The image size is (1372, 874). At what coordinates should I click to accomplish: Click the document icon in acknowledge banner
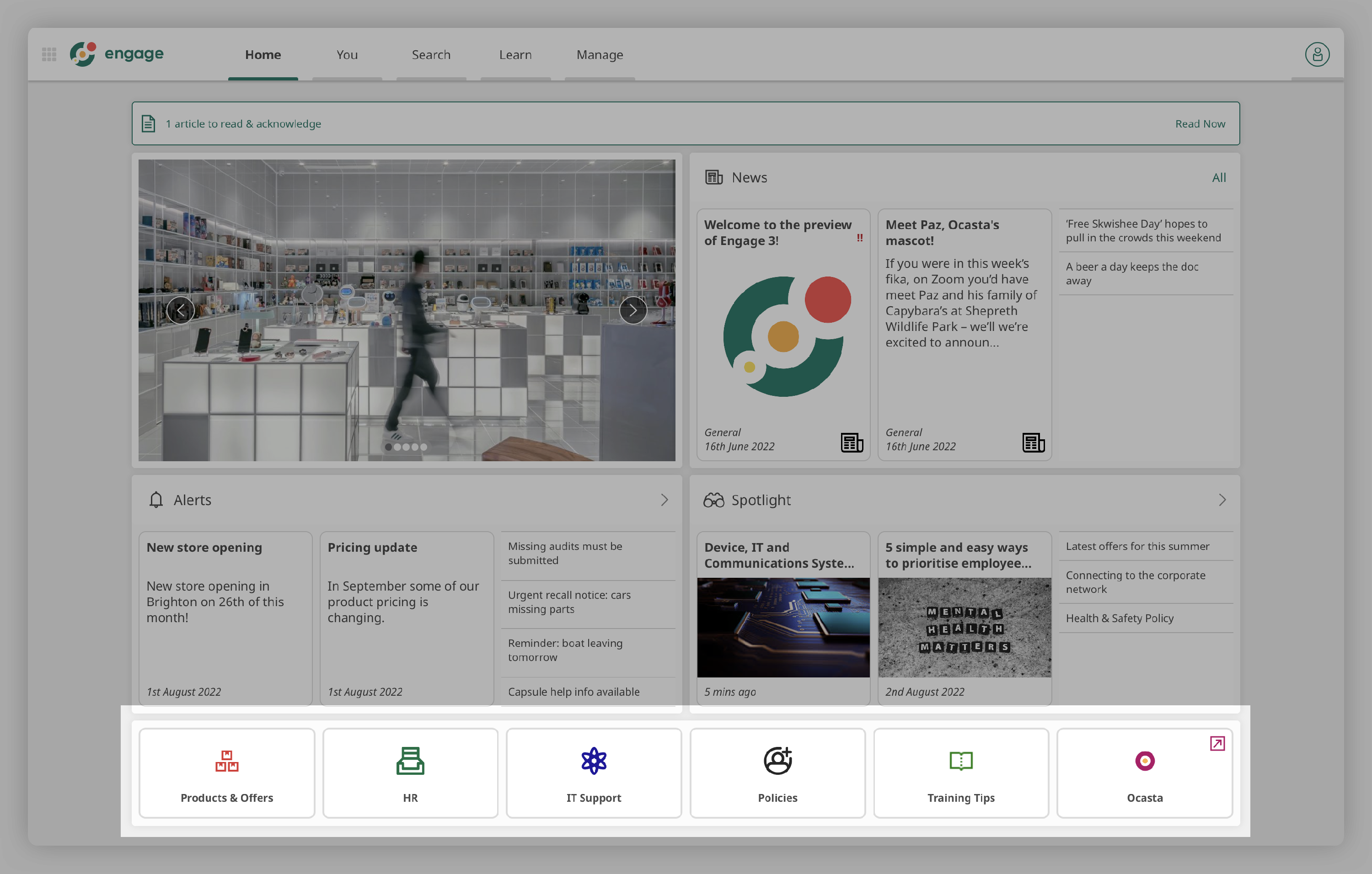(148, 123)
